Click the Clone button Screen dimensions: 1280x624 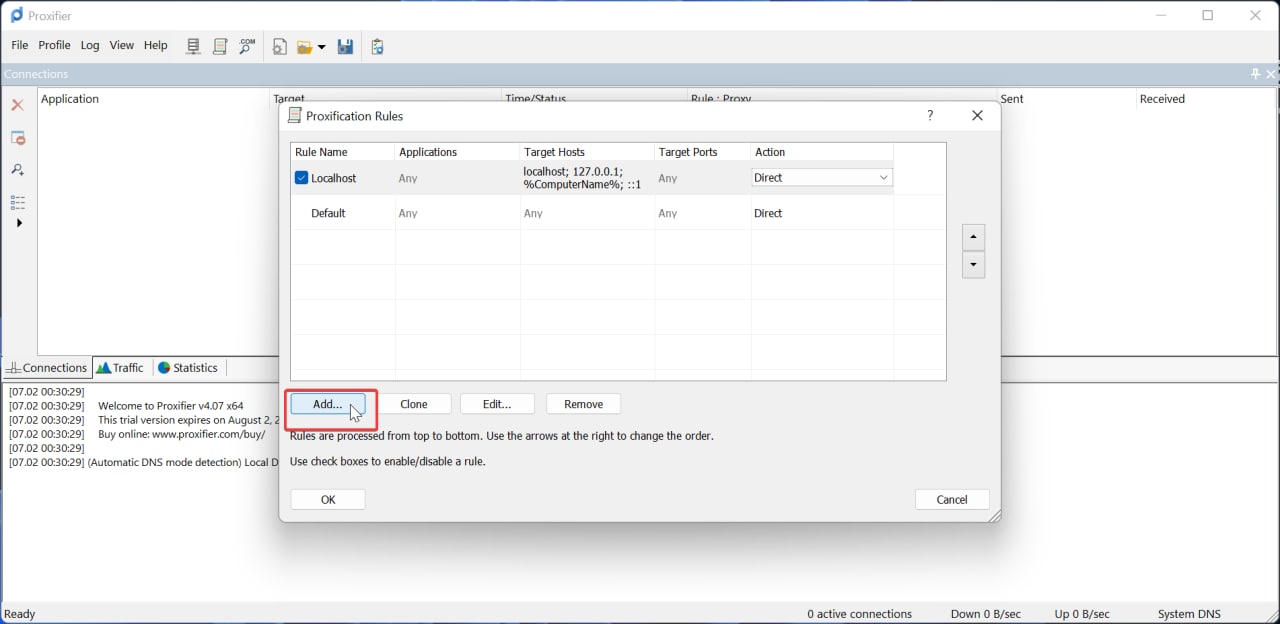pyautogui.click(x=414, y=404)
